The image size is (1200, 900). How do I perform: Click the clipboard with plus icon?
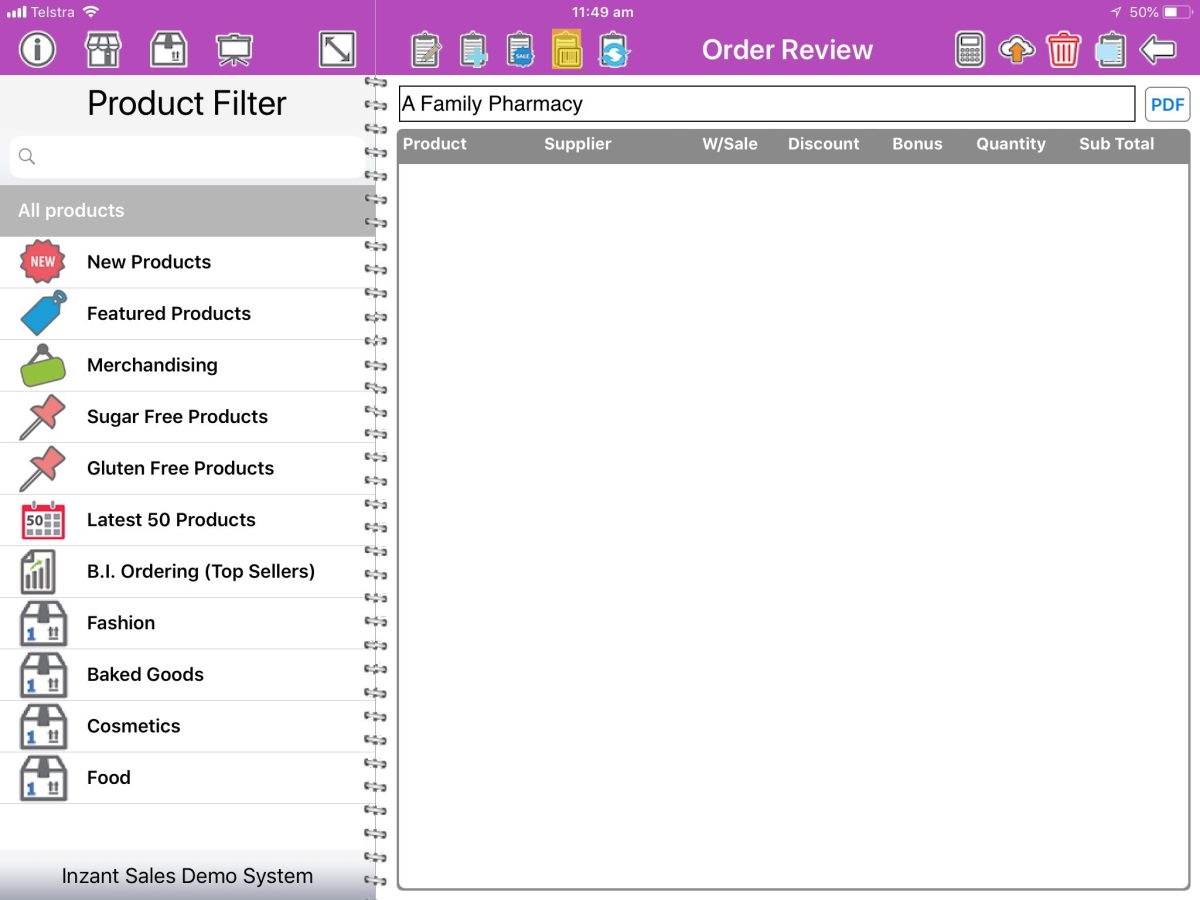[x=473, y=50]
